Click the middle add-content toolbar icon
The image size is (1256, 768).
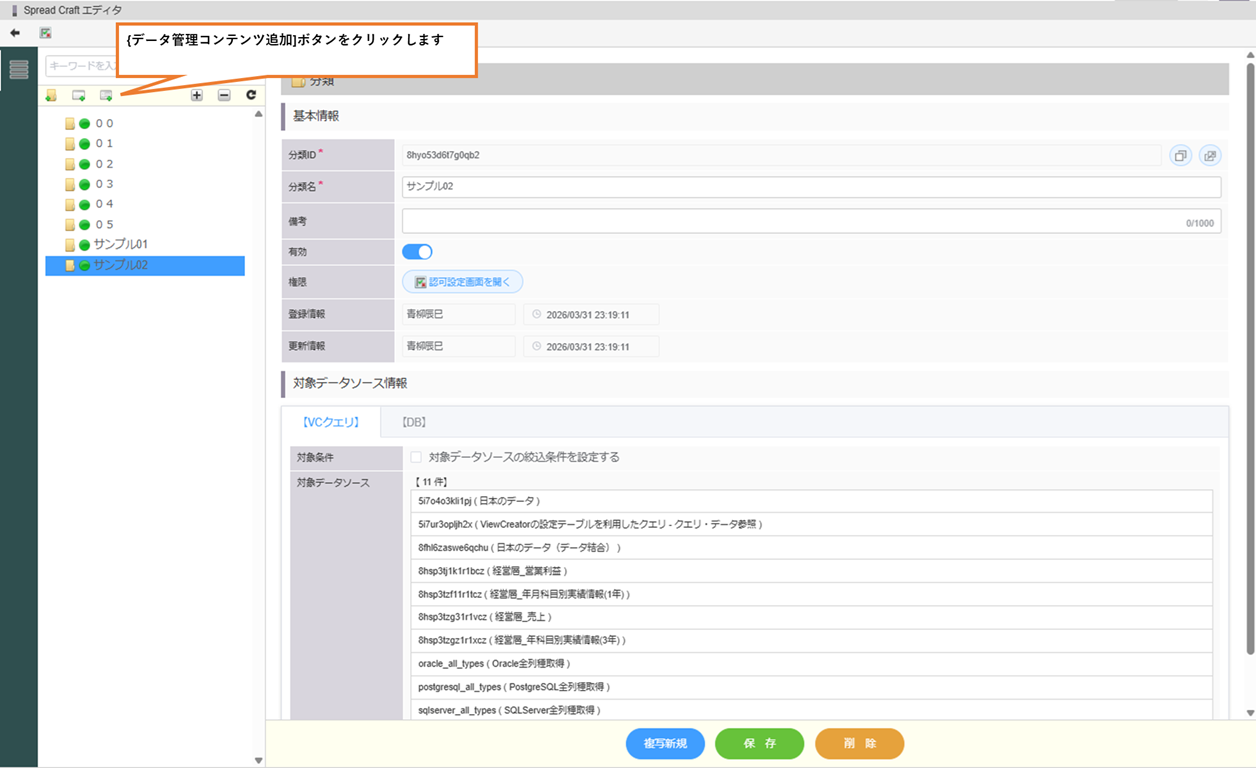[x=78, y=96]
